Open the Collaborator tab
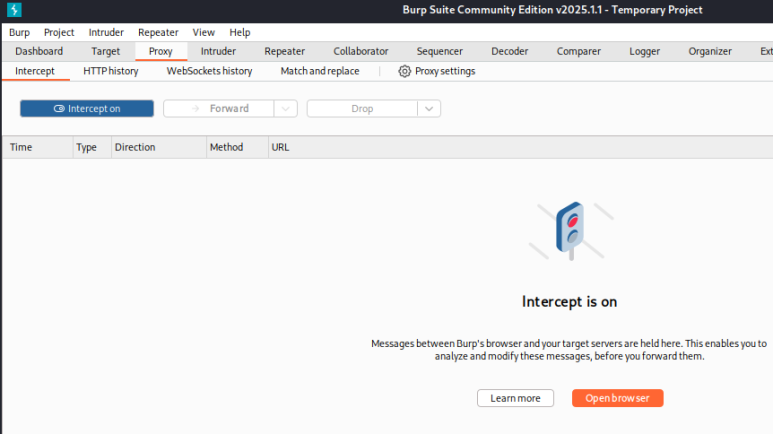Viewport: 773px width, 434px height. [x=361, y=51]
